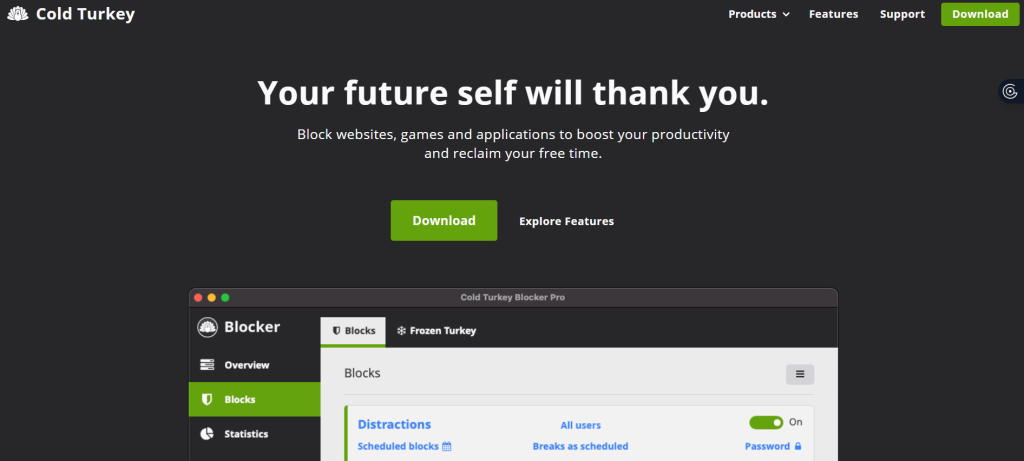Image resolution: width=1024 pixels, height=461 pixels.
Task: Click the 'Cold Turkey Blocker Pro' window title
Action: click(x=513, y=298)
